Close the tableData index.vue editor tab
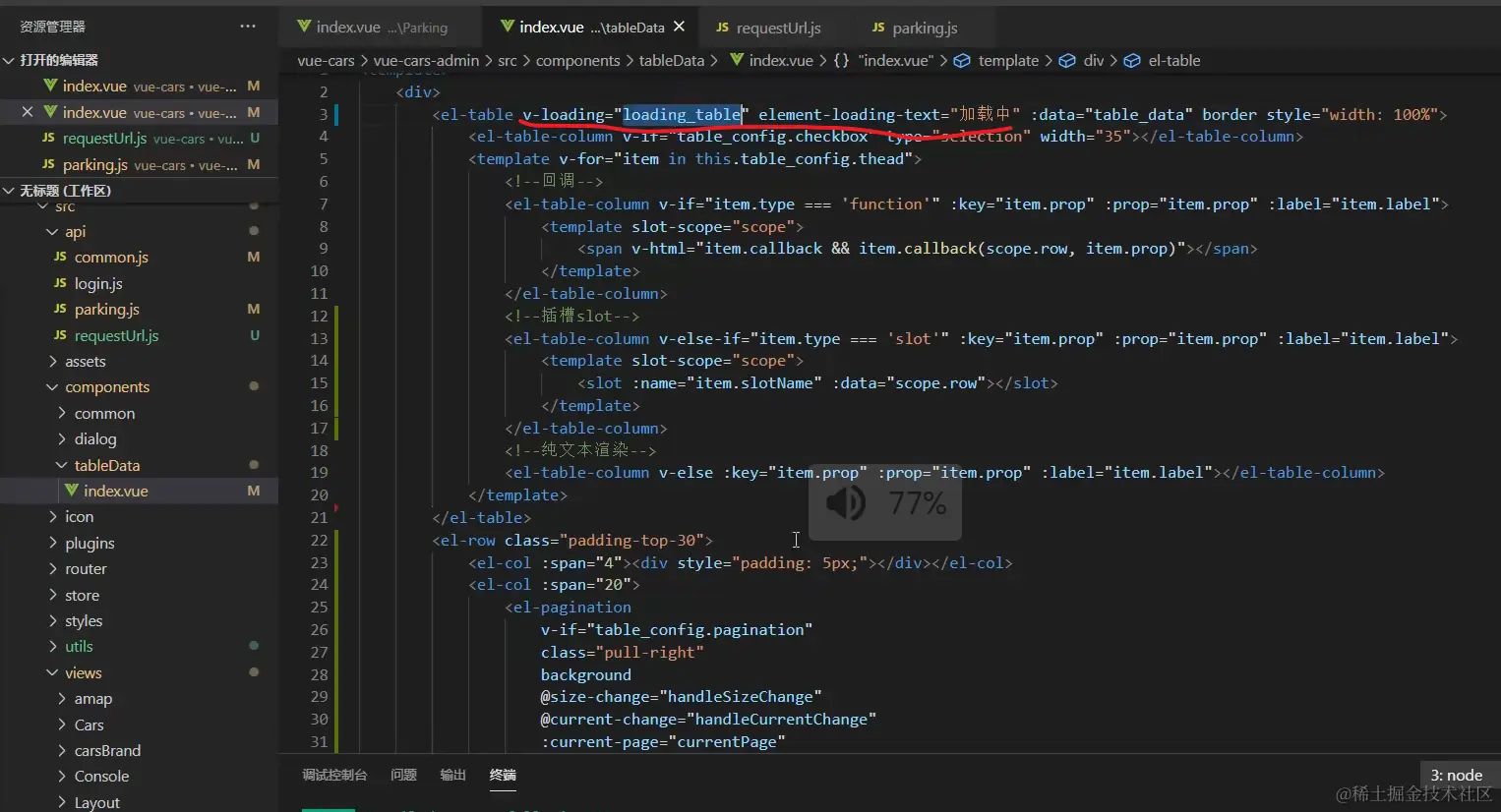This screenshot has height=812, width=1501. click(x=679, y=27)
